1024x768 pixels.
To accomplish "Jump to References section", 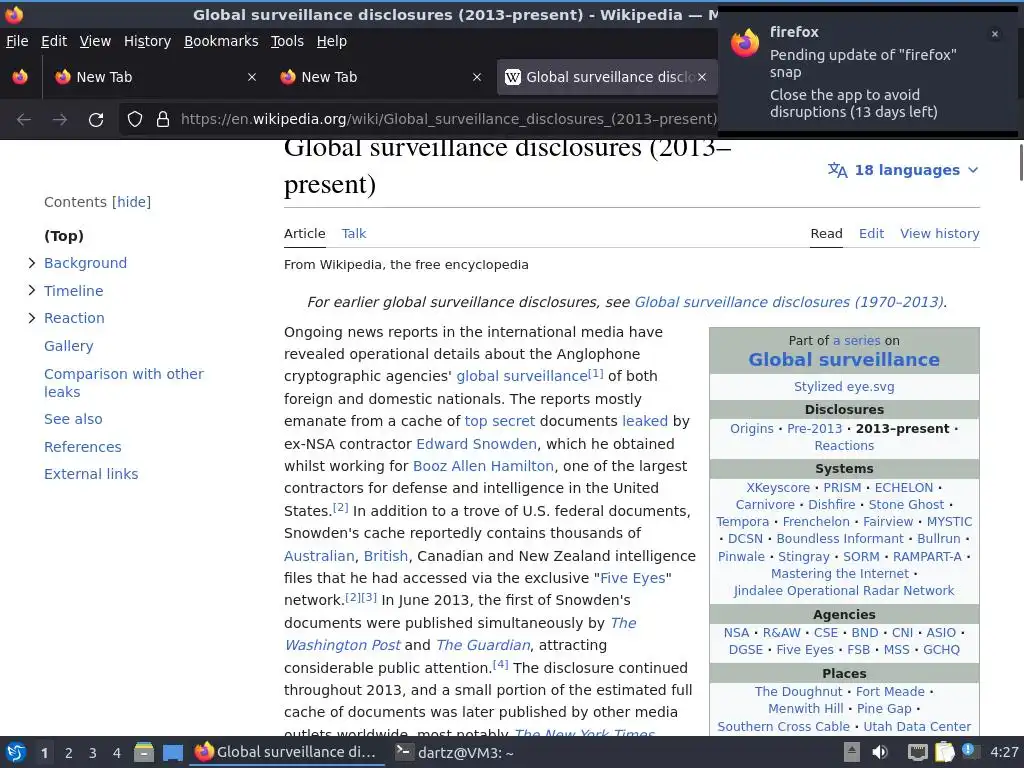I will click(82, 447).
